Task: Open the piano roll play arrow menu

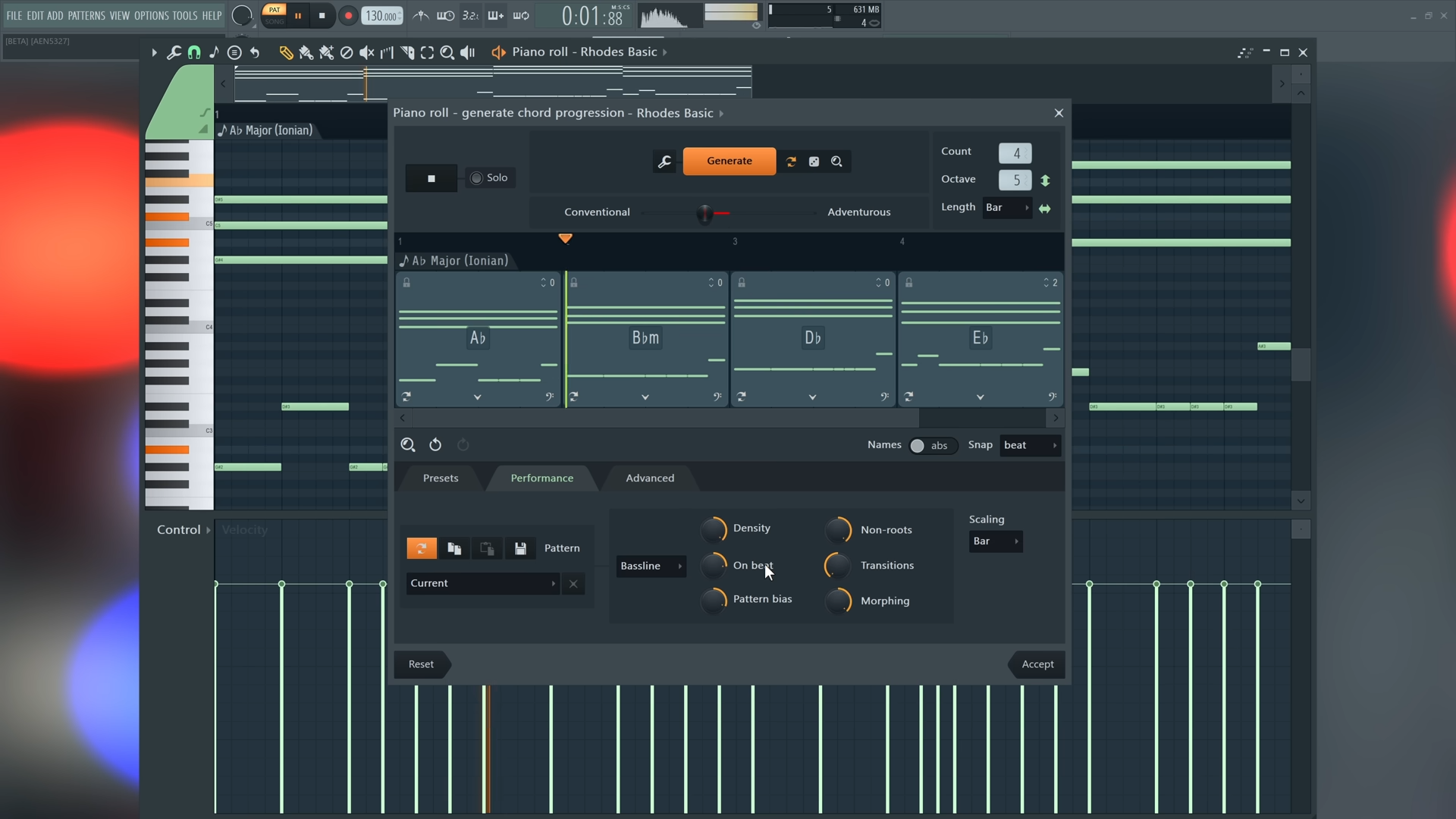Action: point(154,52)
